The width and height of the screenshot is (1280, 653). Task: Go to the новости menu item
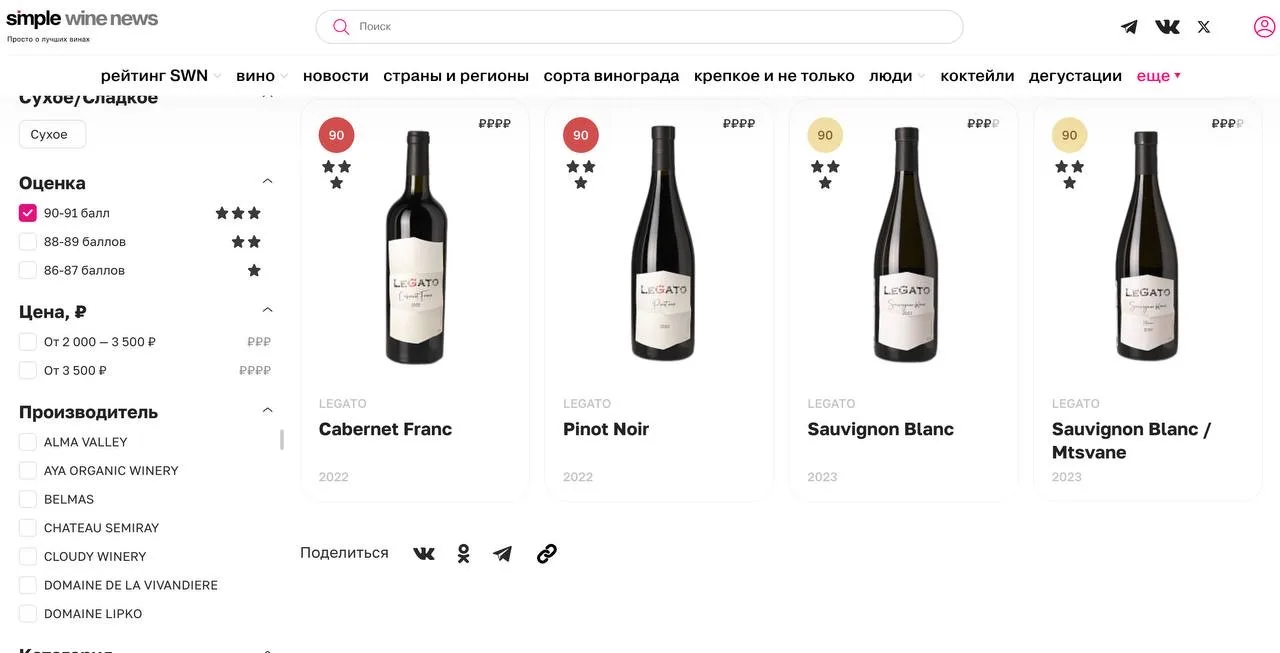coord(335,76)
